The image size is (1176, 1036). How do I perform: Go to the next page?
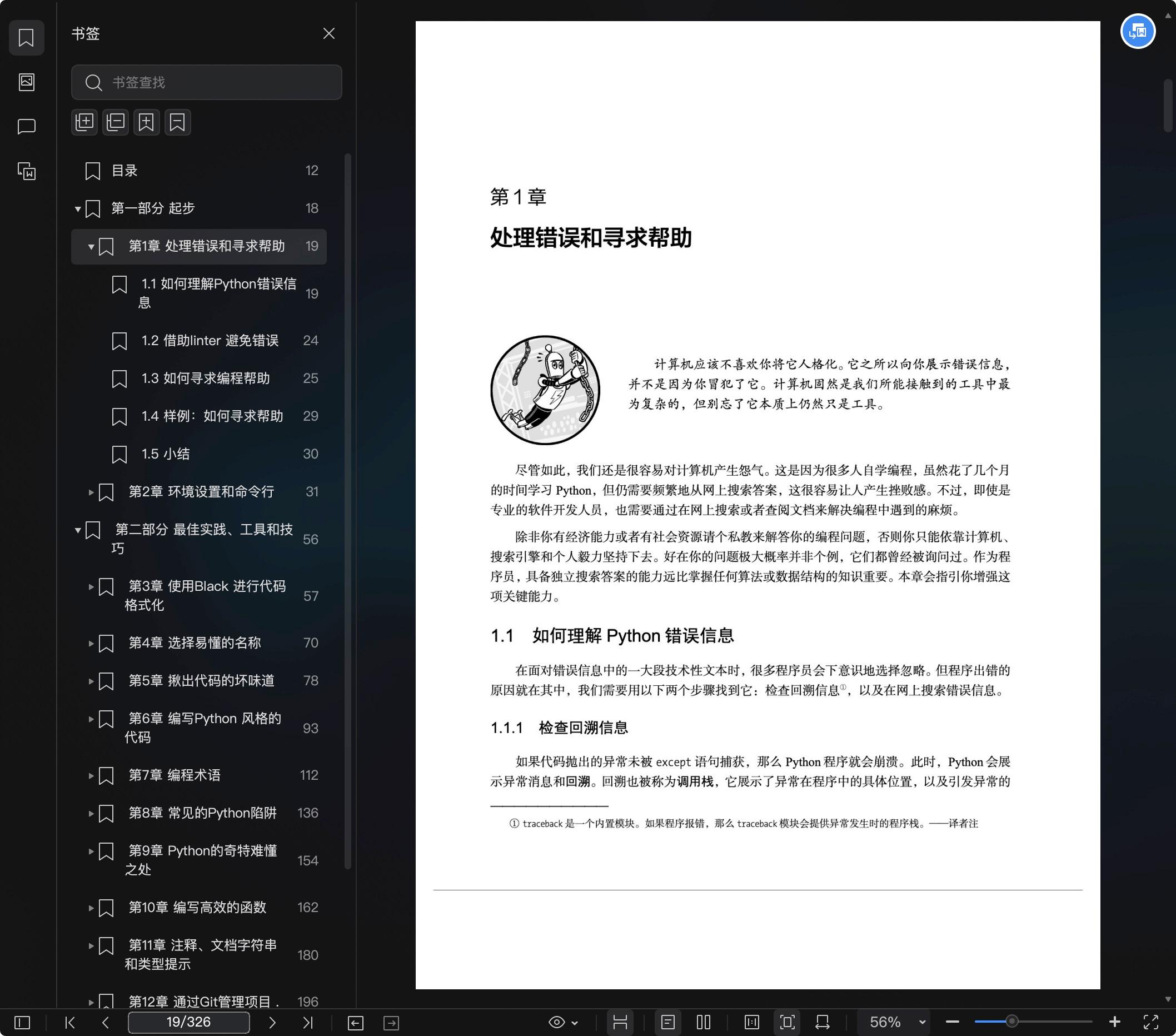pyautogui.click(x=272, y=1022)
